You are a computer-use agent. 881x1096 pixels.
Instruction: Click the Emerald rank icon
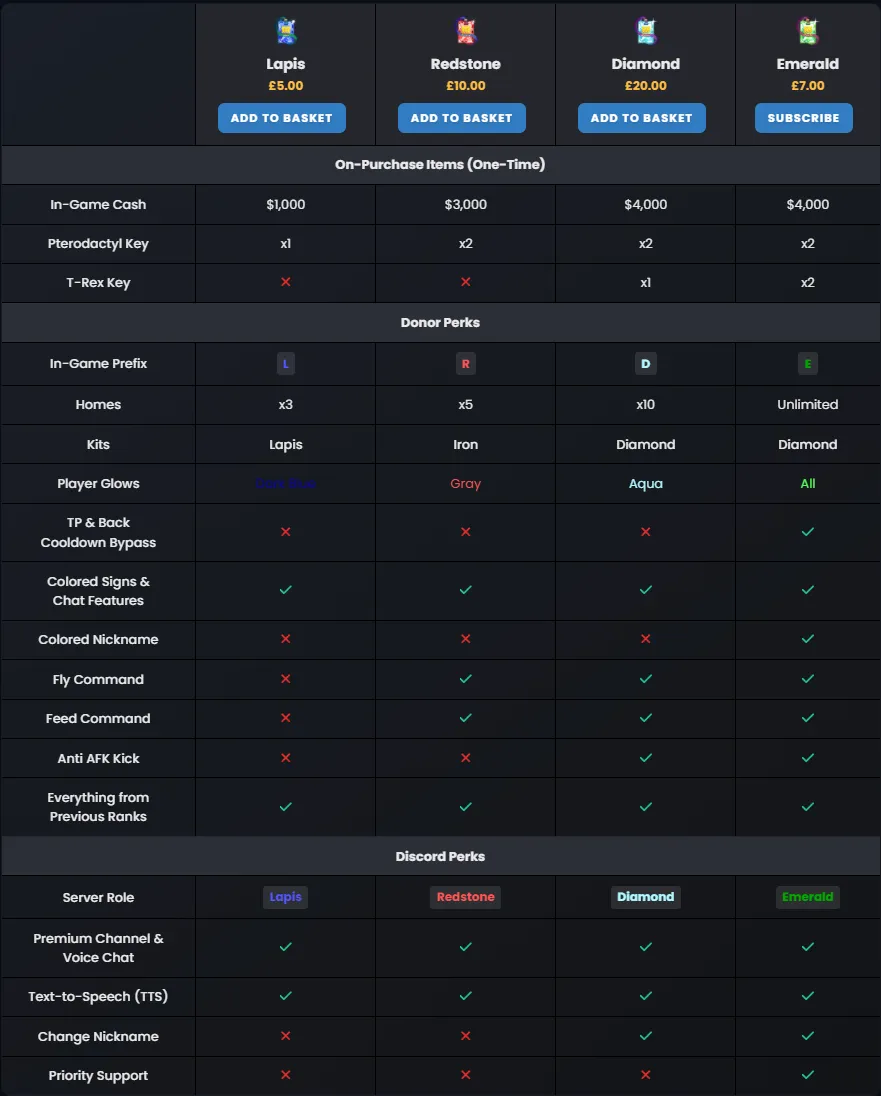click(808, 32)
